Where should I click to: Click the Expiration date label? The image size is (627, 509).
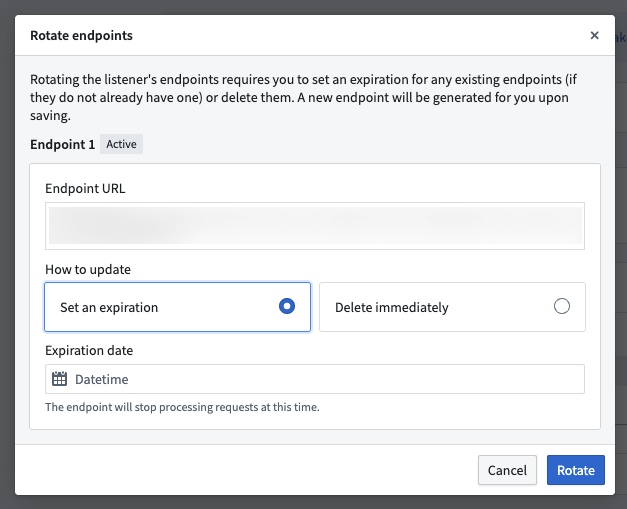(x=89, y=350)
